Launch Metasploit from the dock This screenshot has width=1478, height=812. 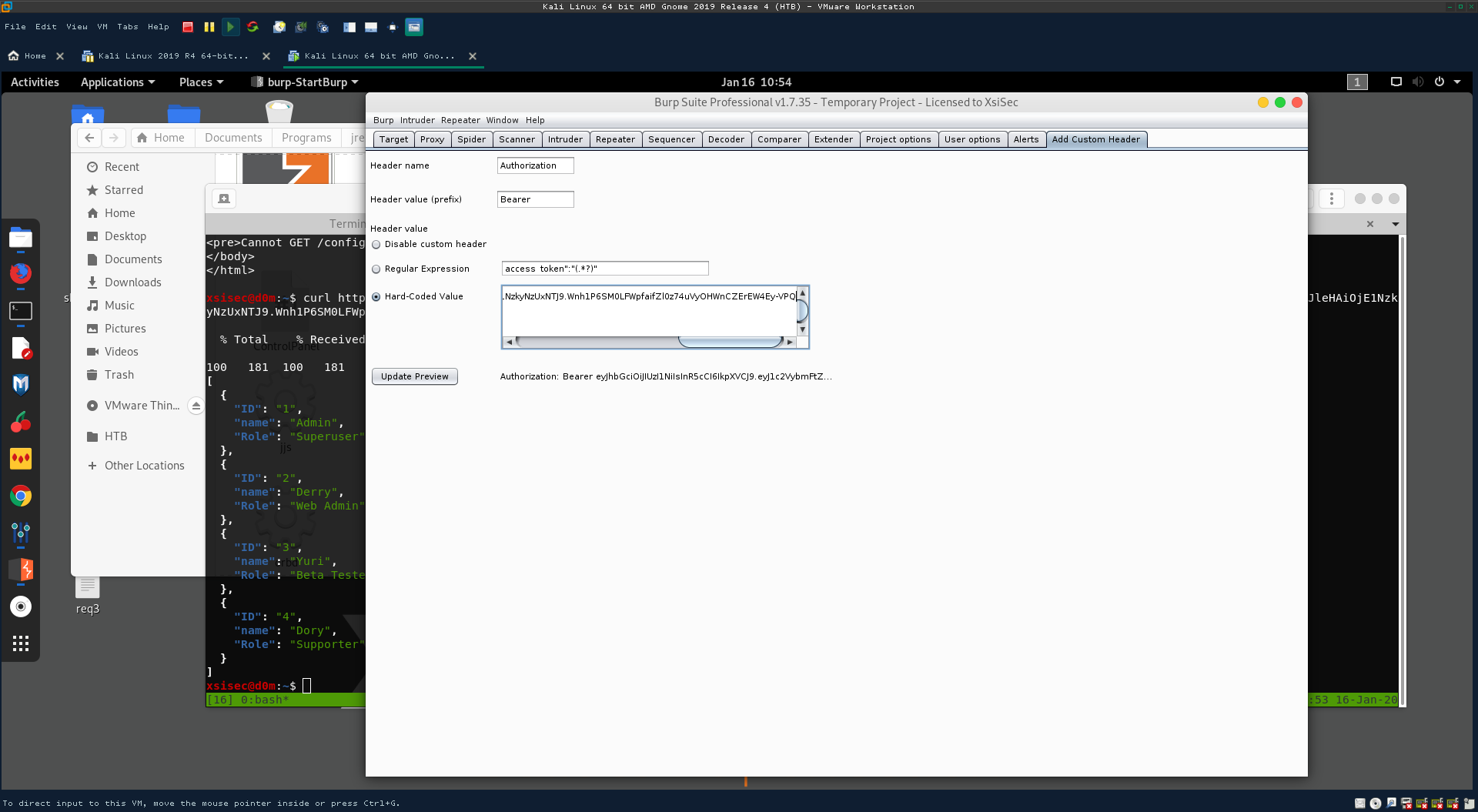pyautogui.click(x=21, y=384)
